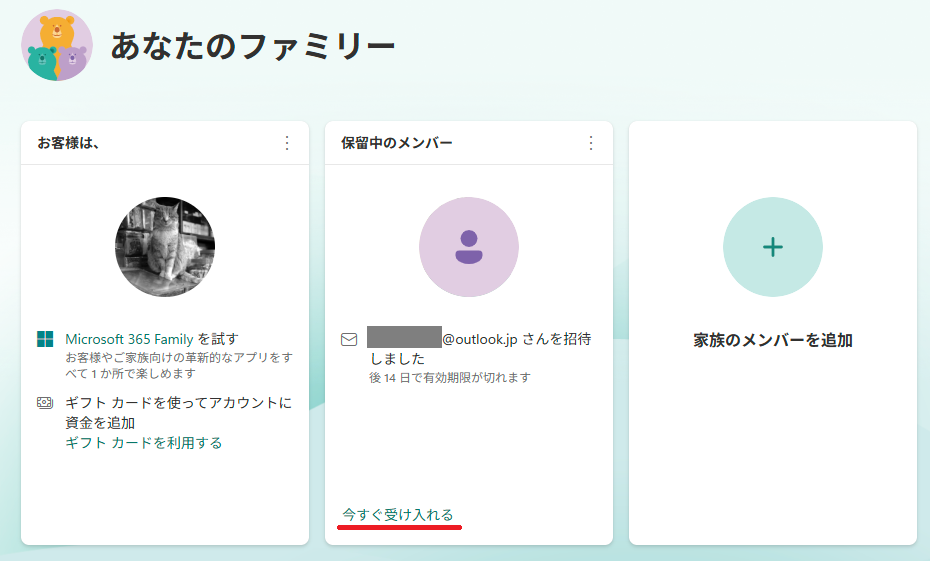Click 後 14 日で有効期限が切れます text
This screenshot has height=561, width=930.
450,378
